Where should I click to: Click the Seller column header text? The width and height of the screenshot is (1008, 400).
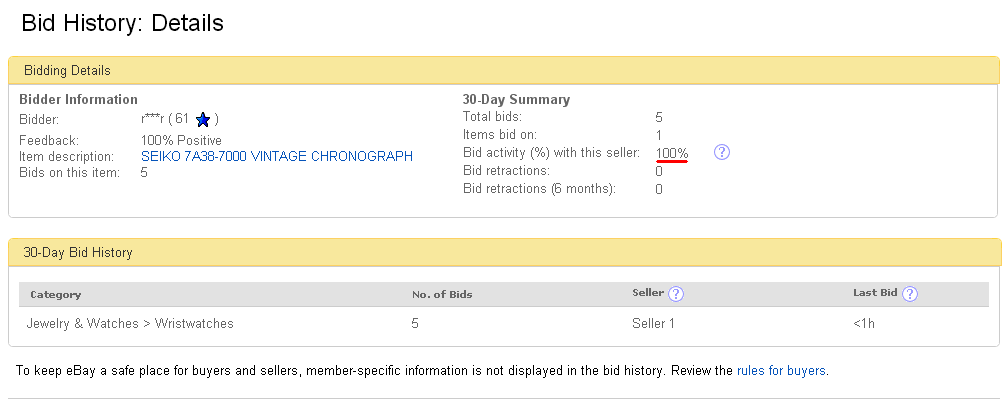(x=647, y=294)
